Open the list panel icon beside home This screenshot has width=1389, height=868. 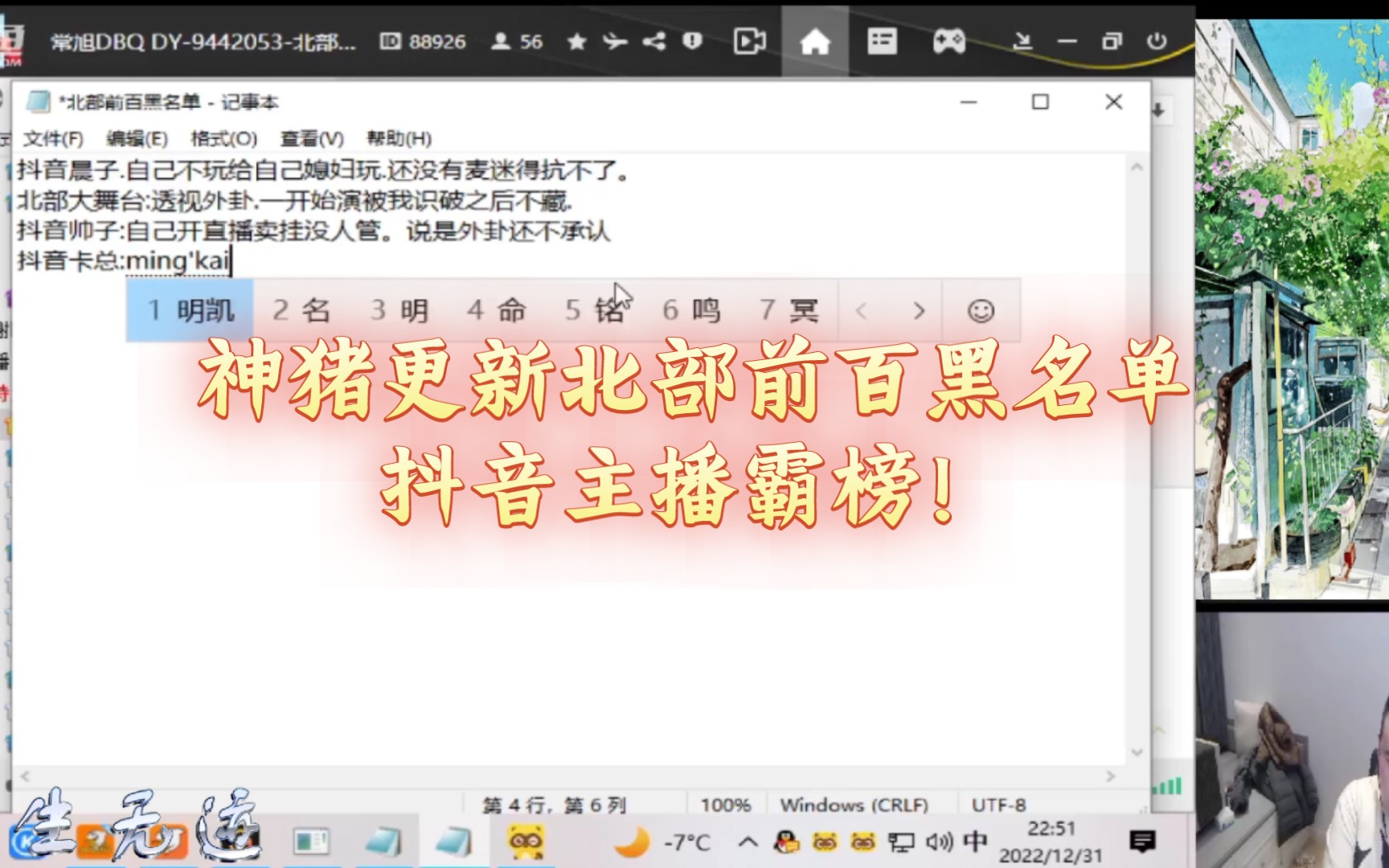(x=882, y=41)
